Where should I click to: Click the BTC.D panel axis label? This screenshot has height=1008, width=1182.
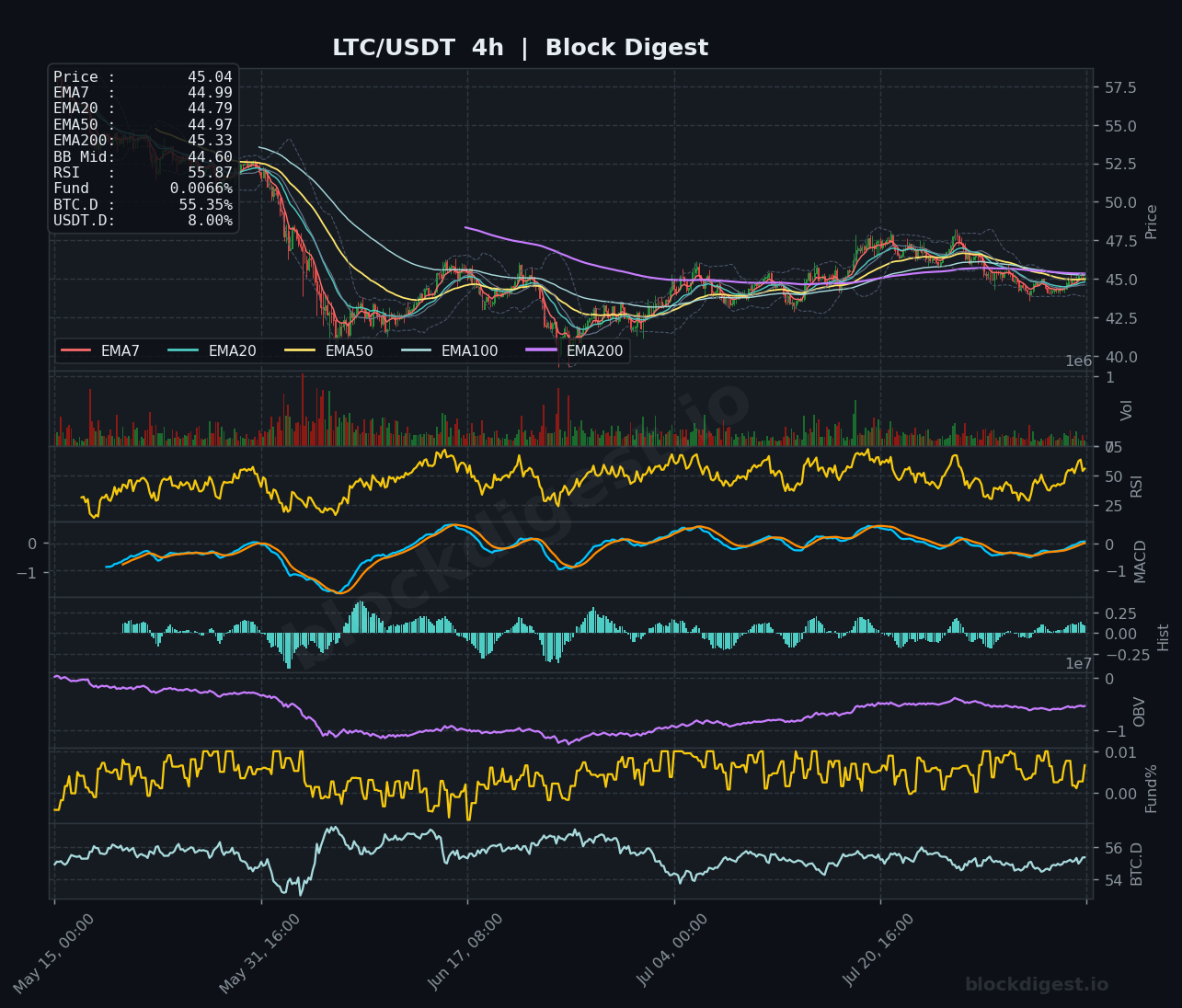pyautogui.click(x=1136, y=864)
